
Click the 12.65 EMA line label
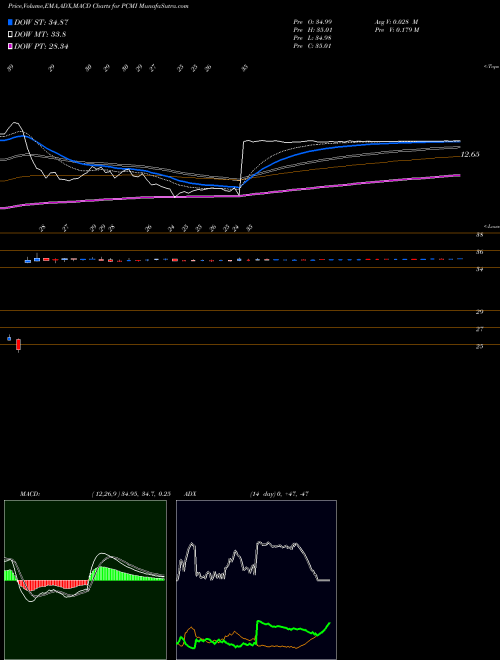(470, 154)
